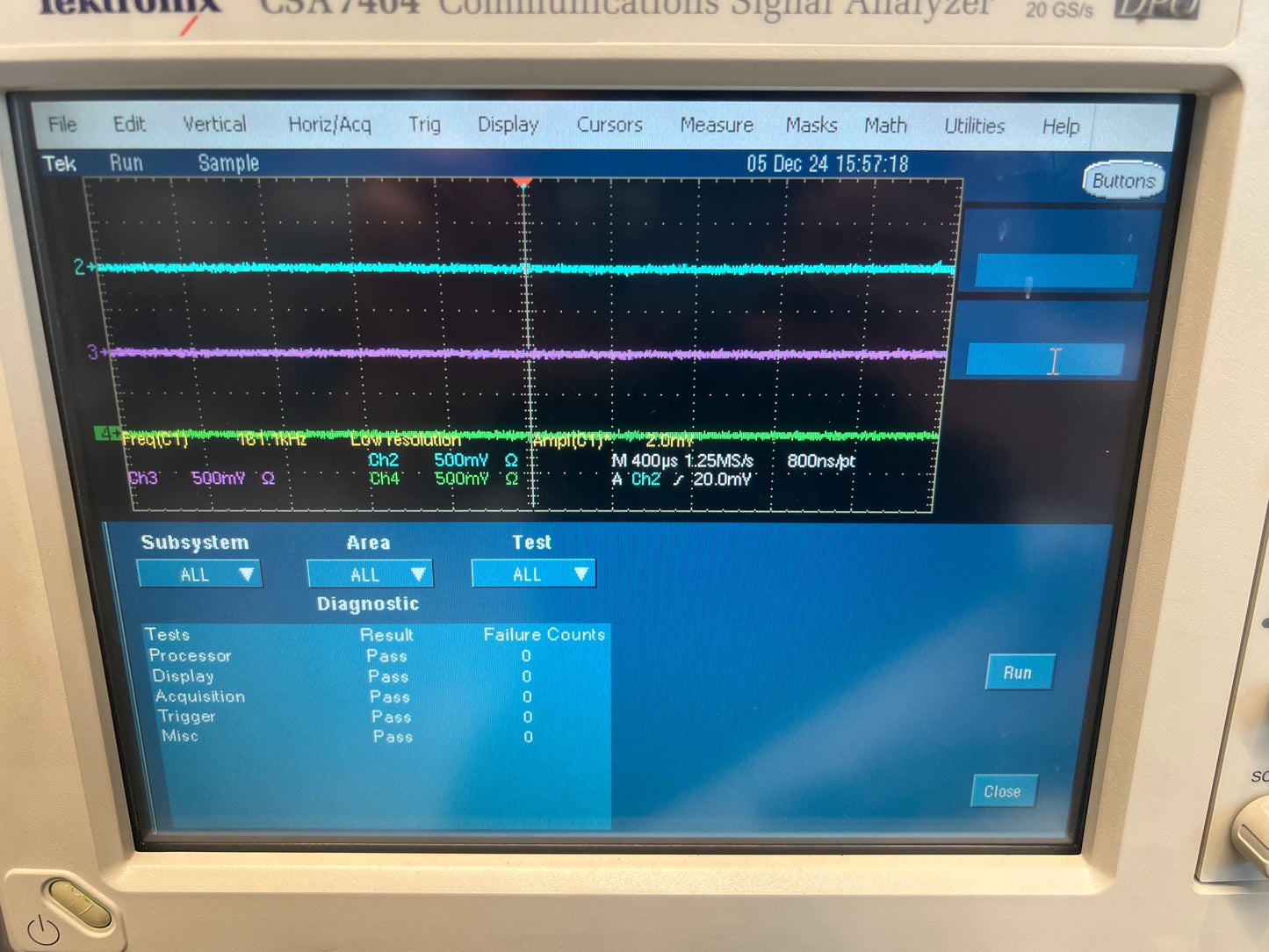Screen dimensions: 1269x952
Task: Open the Trig menu
Action: point(424,125)
